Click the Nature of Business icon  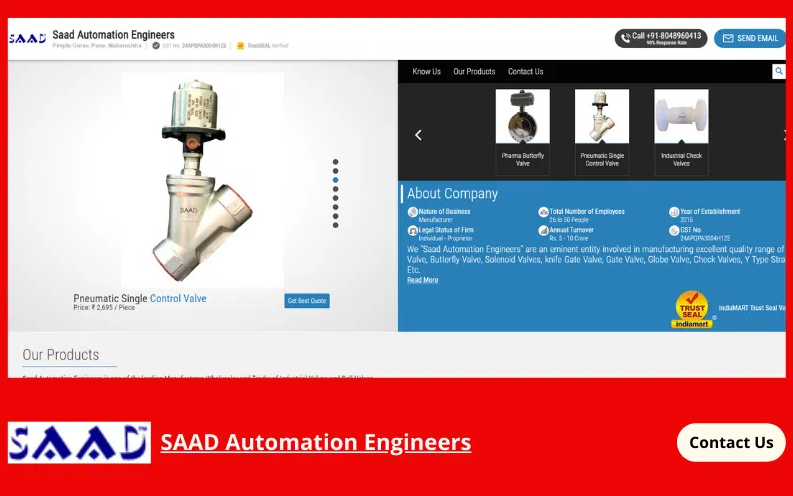[x=412, y=212]
